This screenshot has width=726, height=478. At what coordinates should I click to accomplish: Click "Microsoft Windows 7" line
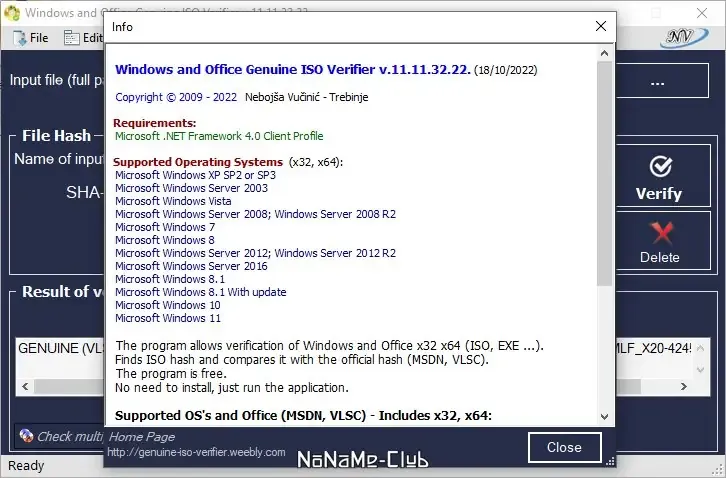click(165, 227)
